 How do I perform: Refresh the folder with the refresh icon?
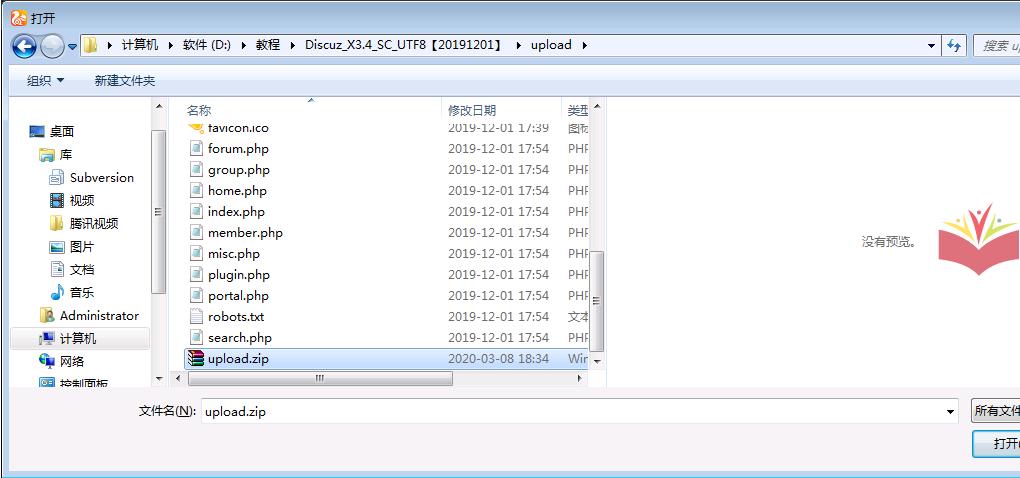click(954, 46)
